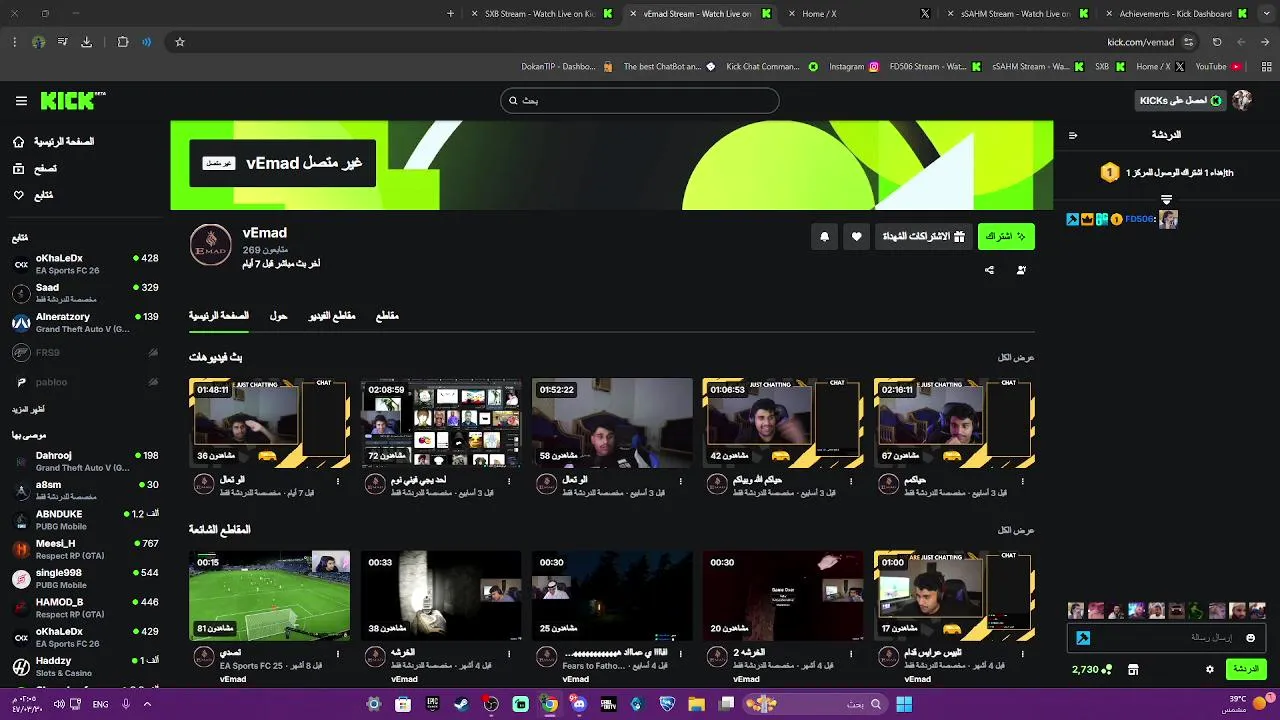Viewport: 1280px width, 720px height.
Task: Click the get KICKs button
Action: 1181,101
